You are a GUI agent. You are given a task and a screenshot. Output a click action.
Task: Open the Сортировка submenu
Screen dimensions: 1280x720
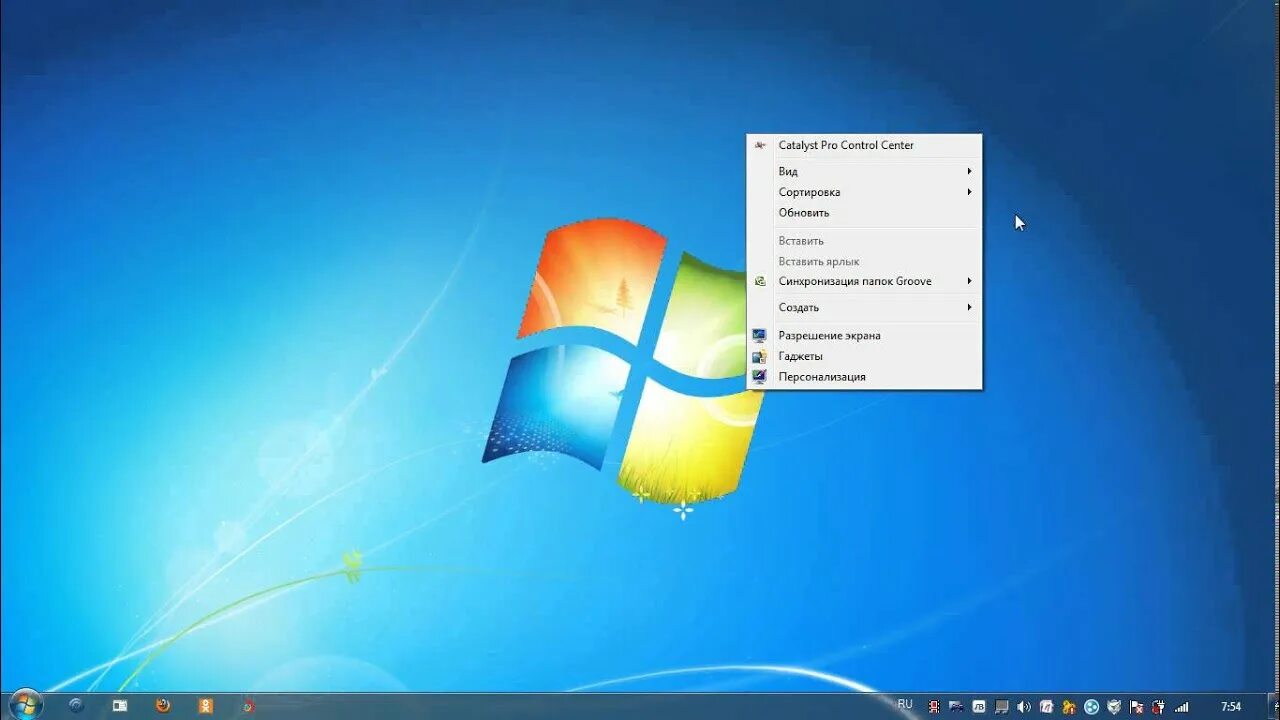click(x=864, y=192)
